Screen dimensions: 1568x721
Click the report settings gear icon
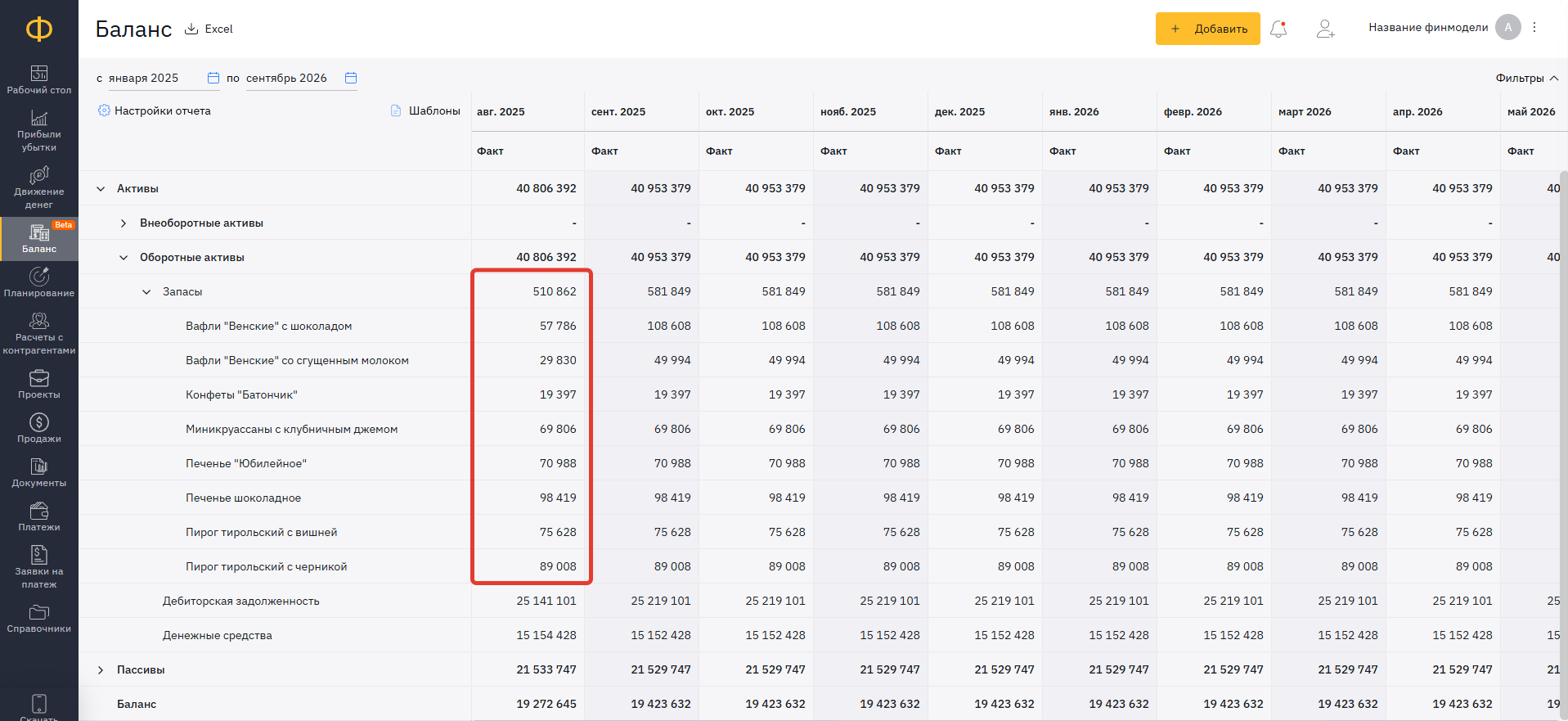104,110
